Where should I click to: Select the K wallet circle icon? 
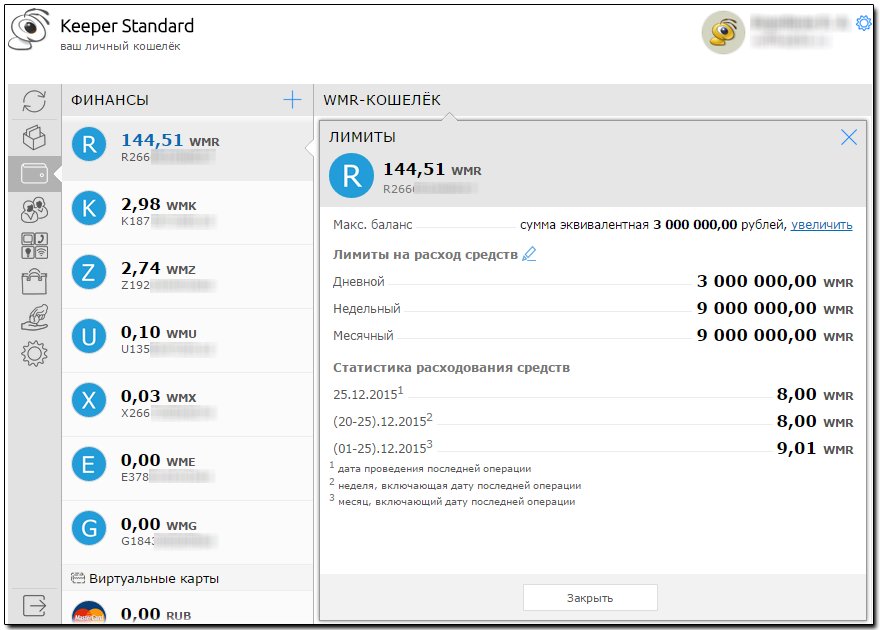click(x=89, y=208)
